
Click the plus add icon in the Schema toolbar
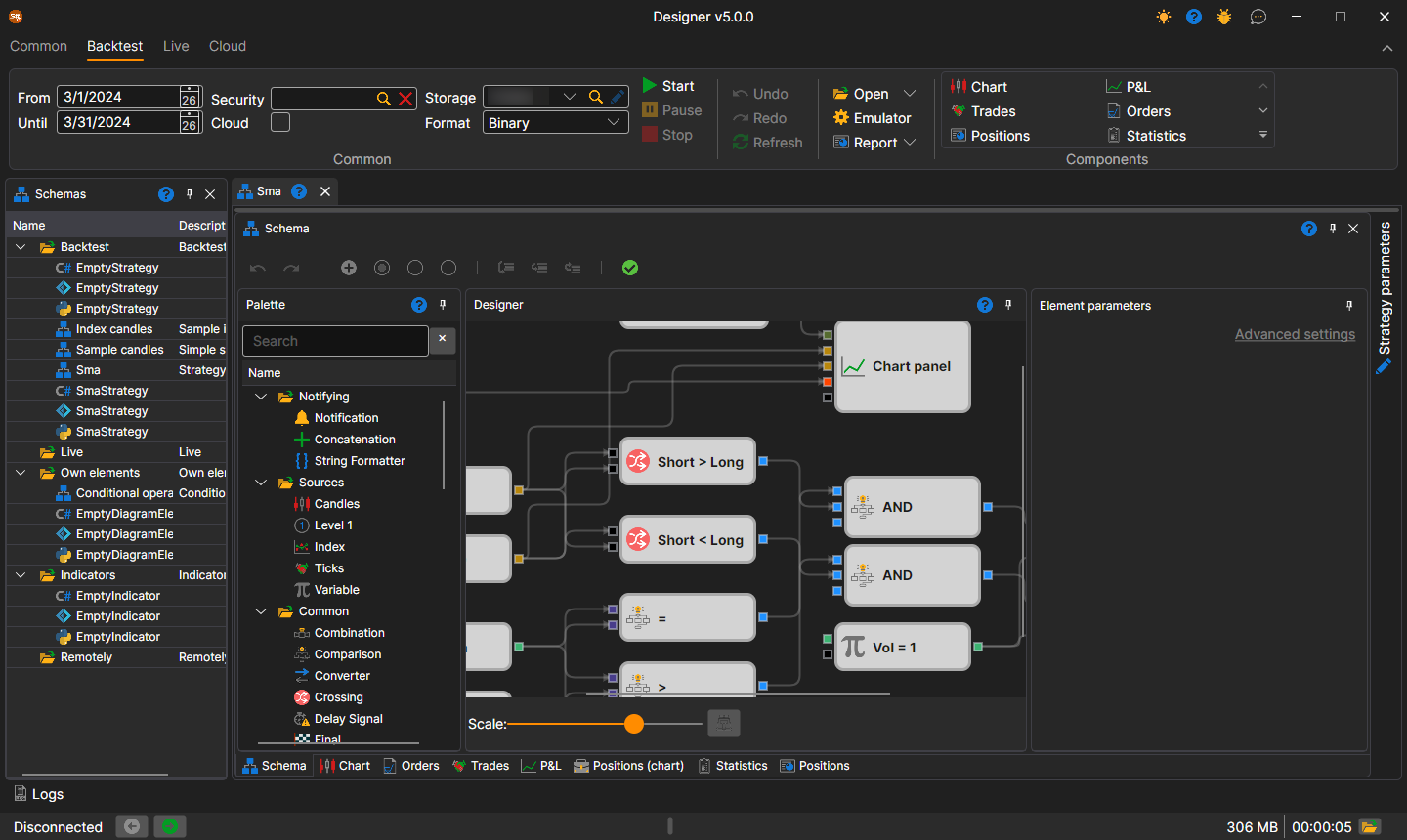click(x=349, y=268)
